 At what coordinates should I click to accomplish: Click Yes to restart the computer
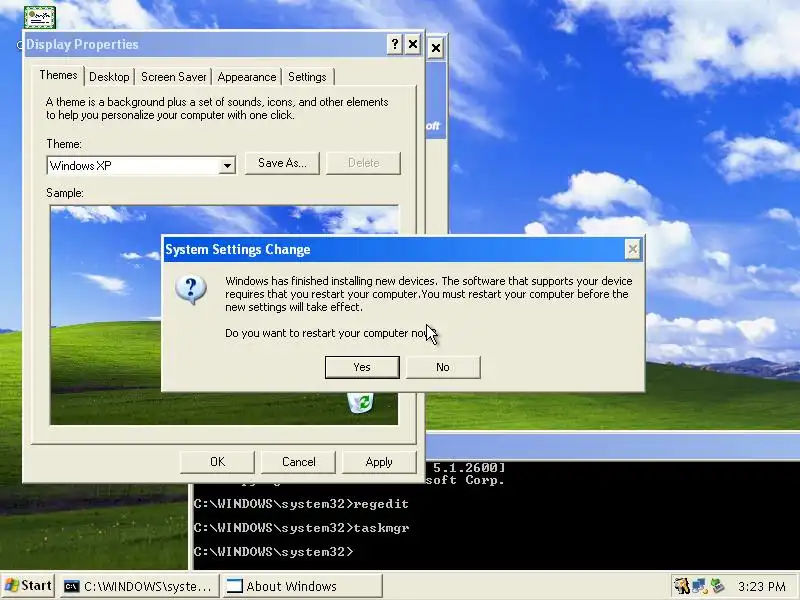[x=362, y=367]
